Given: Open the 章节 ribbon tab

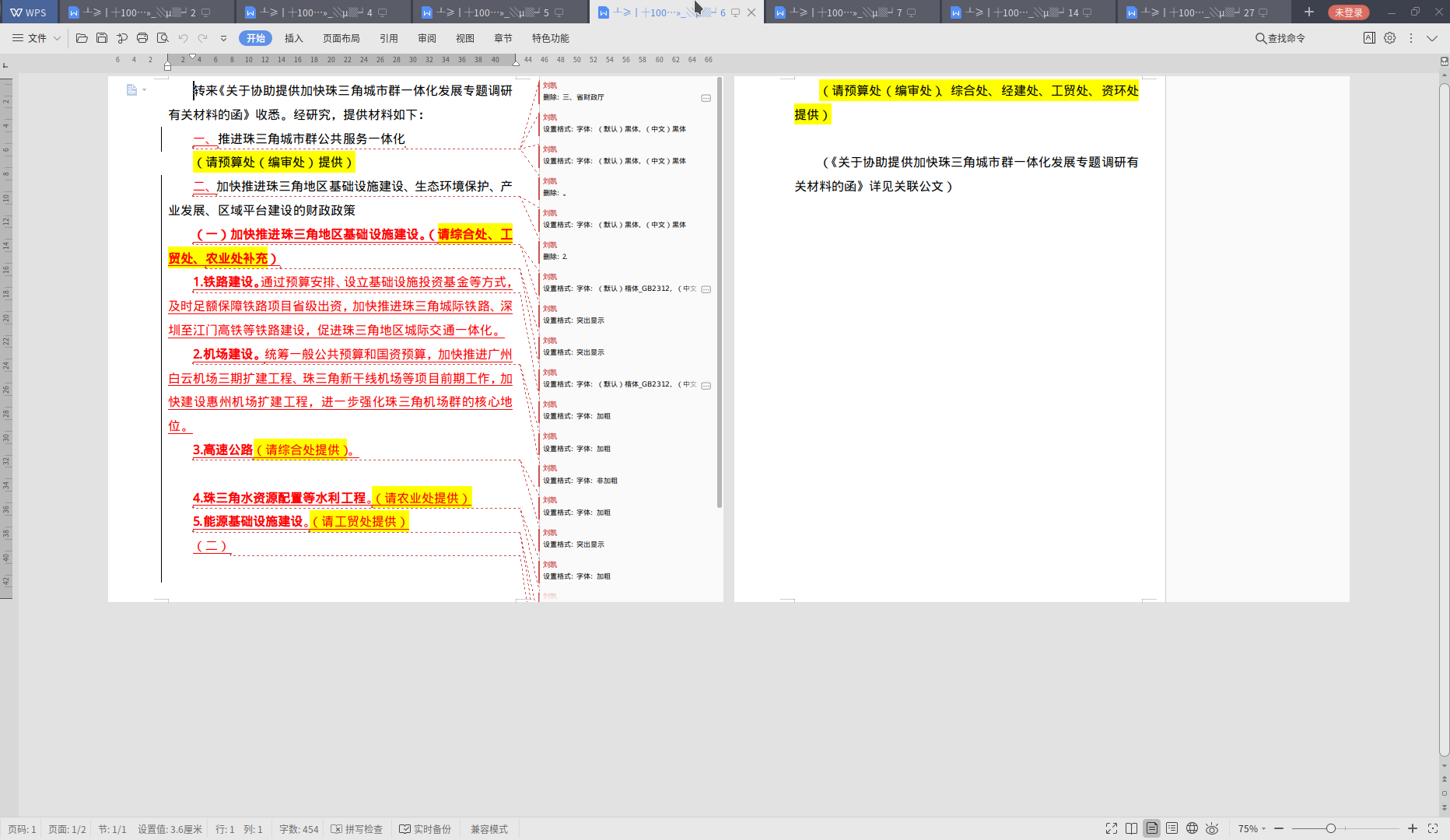Looking at the screenshot, I should click(503, 38).
